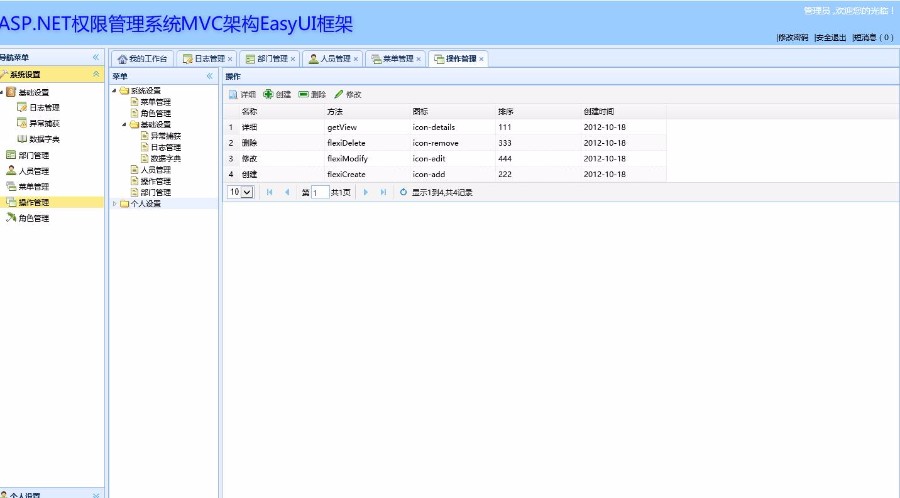
Task: Jump to the last page of results
Action: click(x=383, y=192)
